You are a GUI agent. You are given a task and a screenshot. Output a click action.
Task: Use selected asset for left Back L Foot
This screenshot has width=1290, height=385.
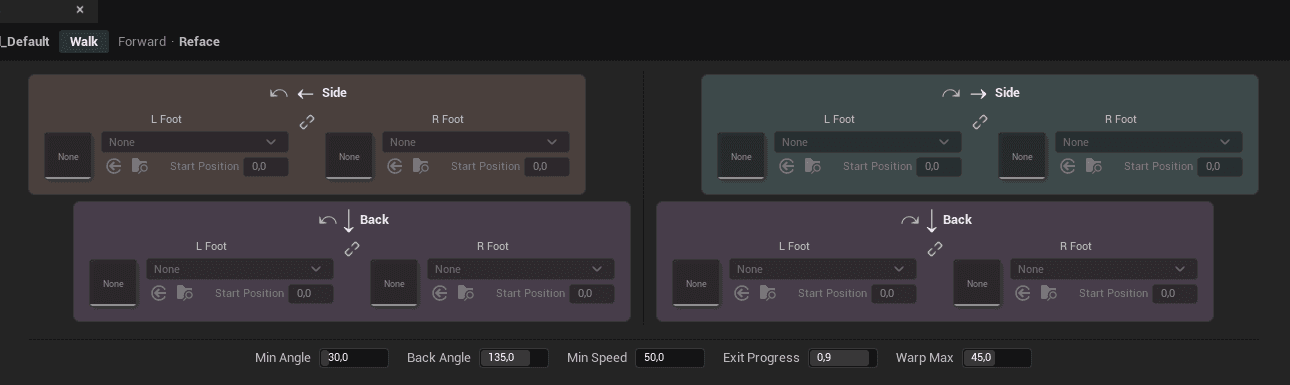click(160, 293)
